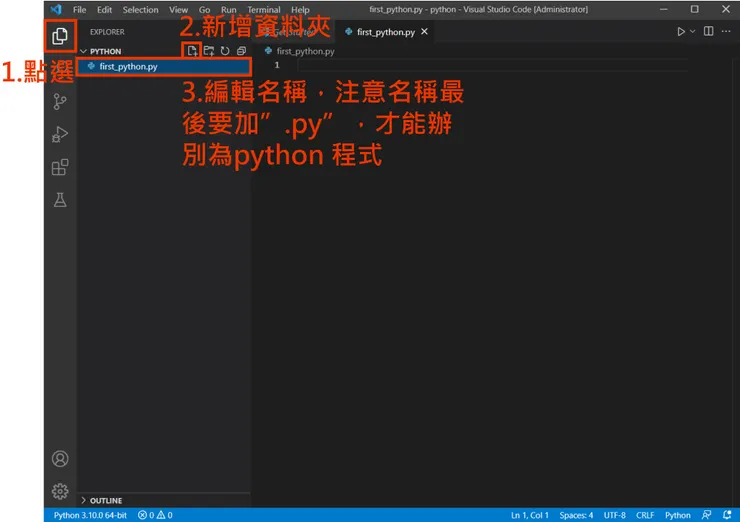
Task: Select first_python.py in the file tree
Action: click(164, 67)
